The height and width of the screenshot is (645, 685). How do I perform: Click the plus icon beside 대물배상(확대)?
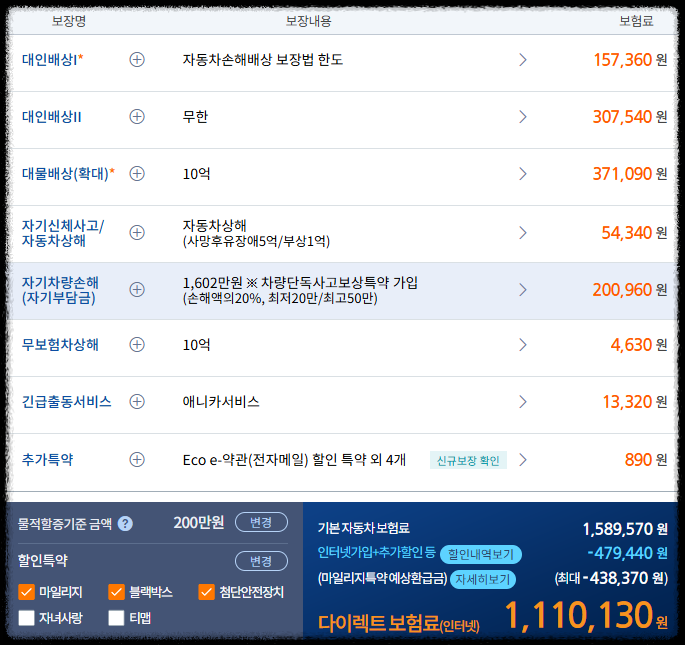tap(137, 173)
